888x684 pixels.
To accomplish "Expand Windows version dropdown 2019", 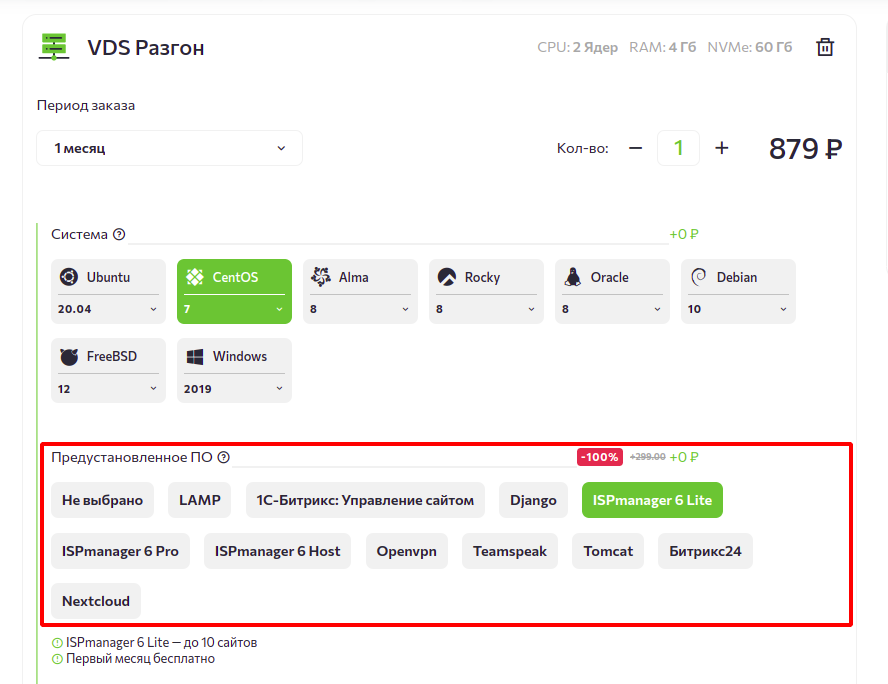I will 234,389.
